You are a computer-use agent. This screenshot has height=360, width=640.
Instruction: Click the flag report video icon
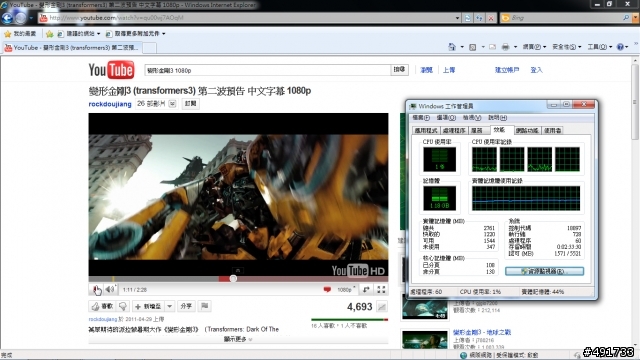[205, 306]
